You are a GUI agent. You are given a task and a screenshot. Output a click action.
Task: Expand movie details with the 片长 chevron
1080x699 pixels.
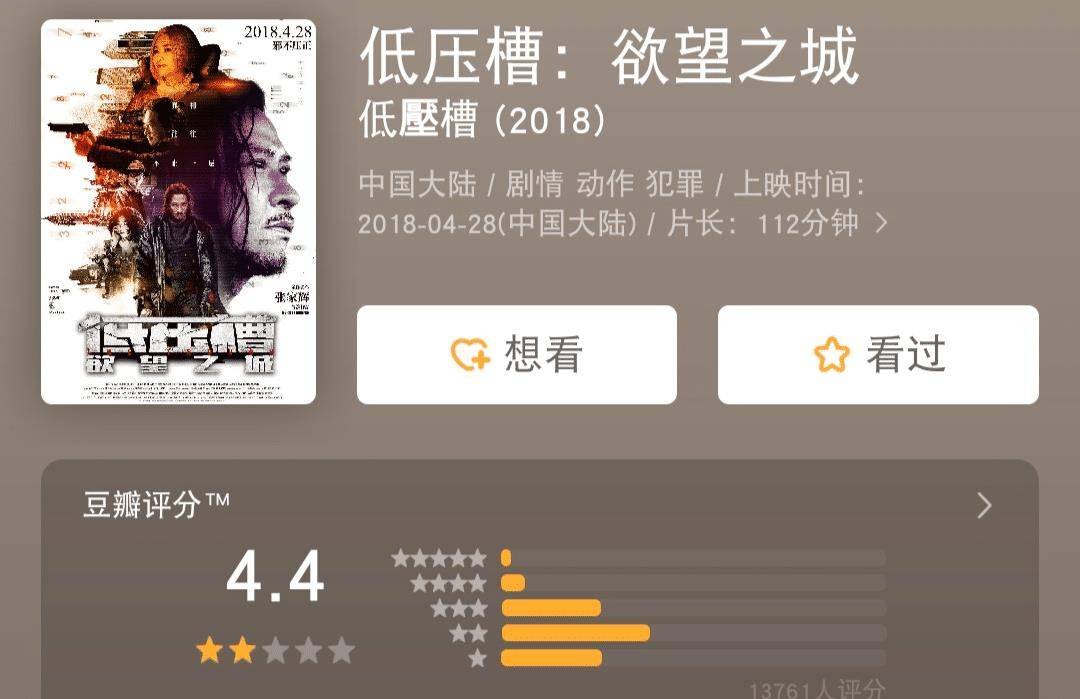[881, 223]
